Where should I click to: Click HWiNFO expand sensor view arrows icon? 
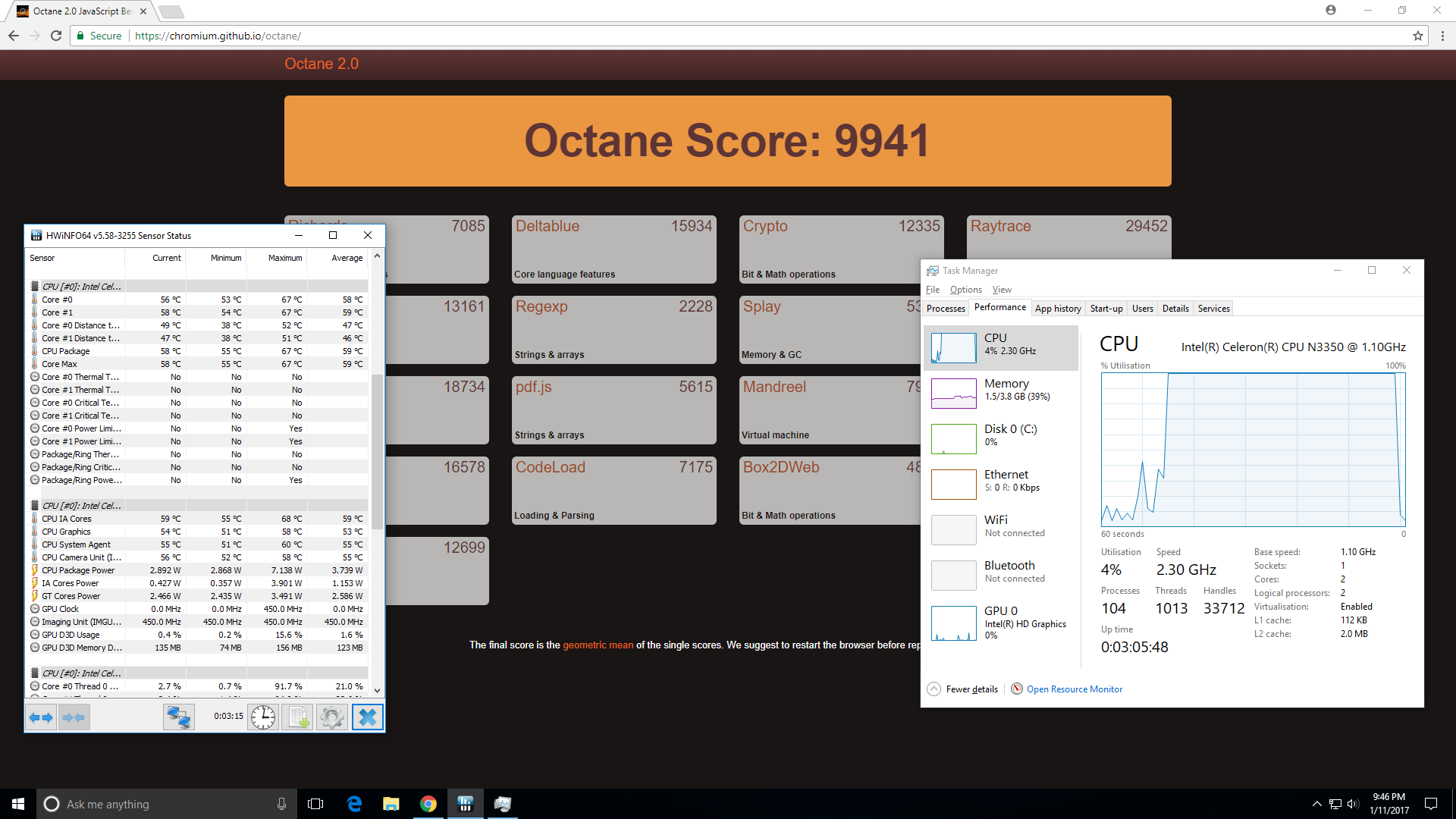(x=41, y=717)
